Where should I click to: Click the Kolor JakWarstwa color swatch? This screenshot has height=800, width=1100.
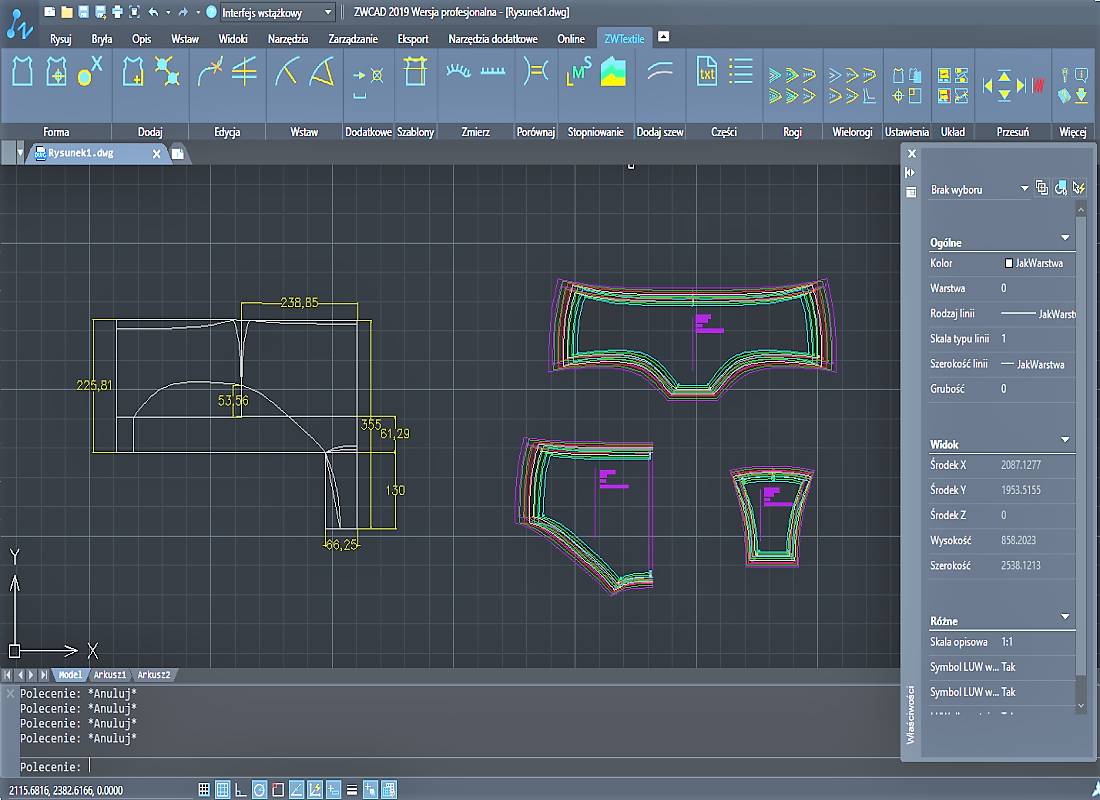coord(1009,263)
